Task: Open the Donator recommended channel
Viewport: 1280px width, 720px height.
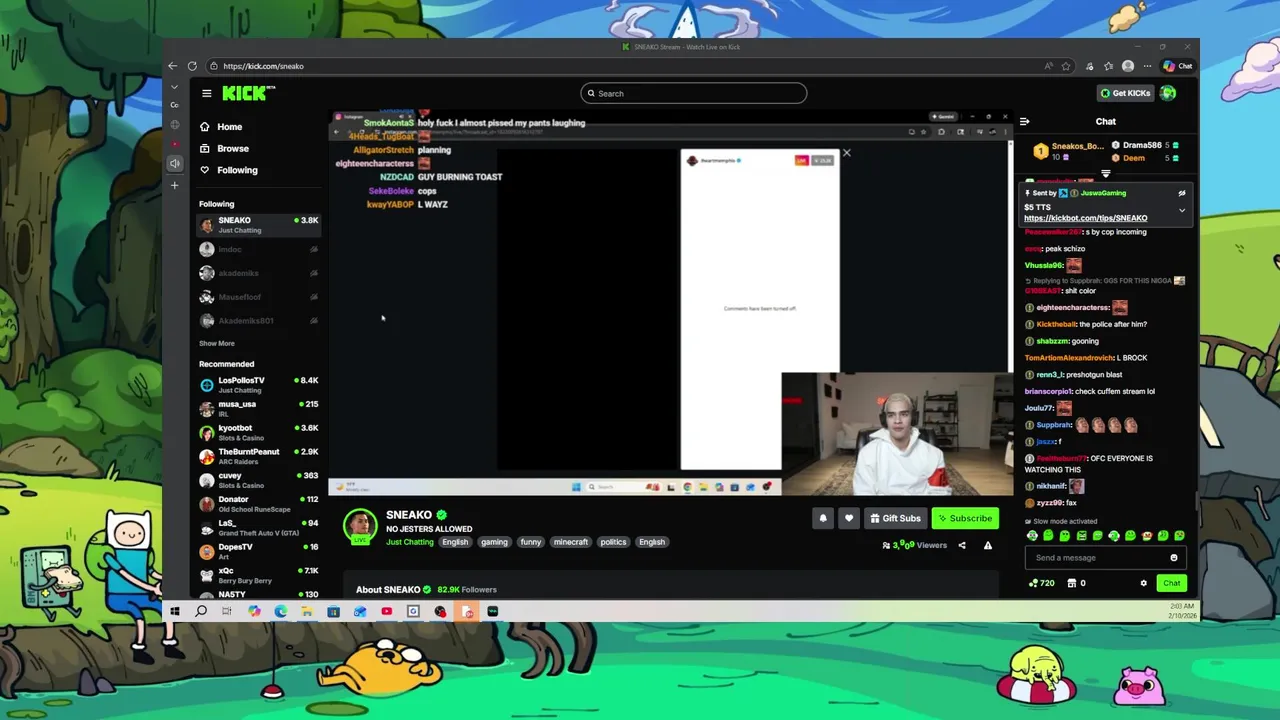Action: tap(258, 504)
